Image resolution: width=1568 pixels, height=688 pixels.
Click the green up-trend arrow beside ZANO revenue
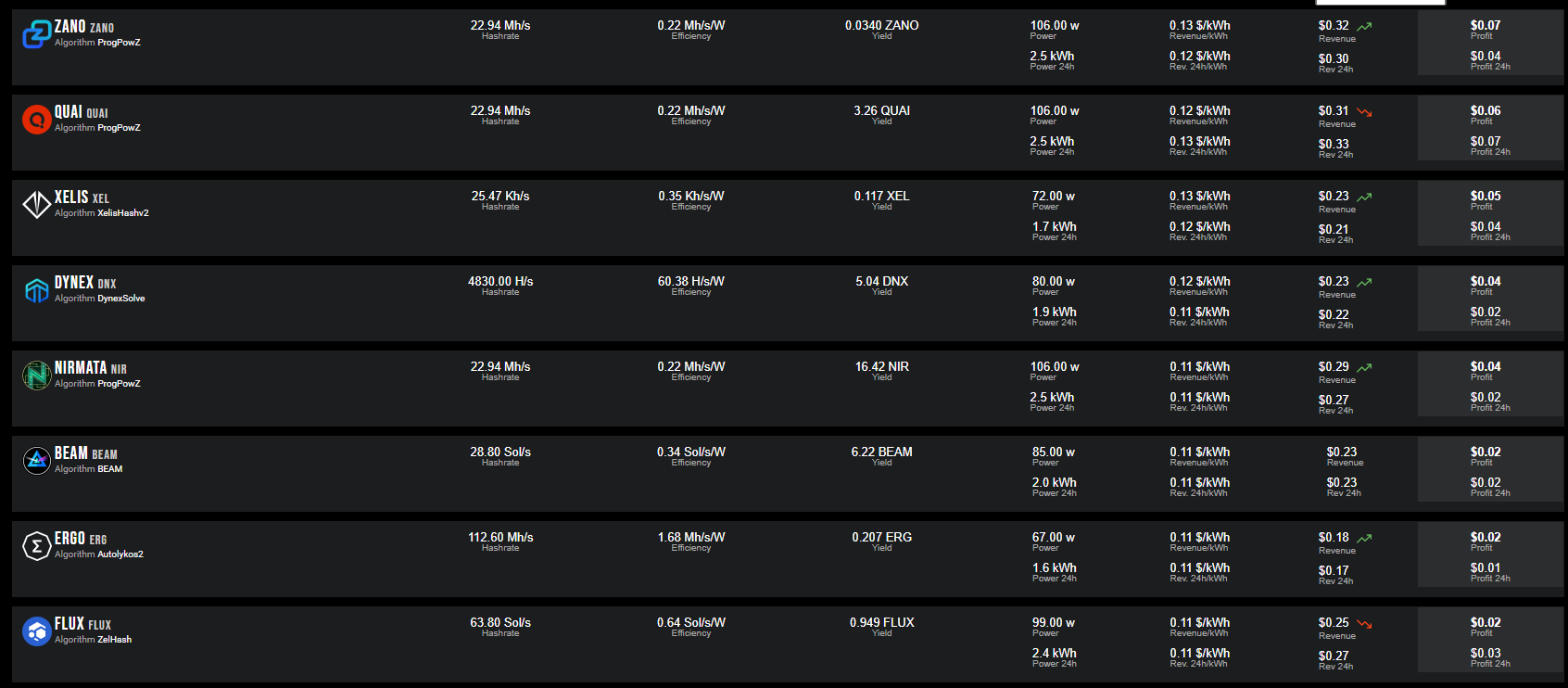1364,27
